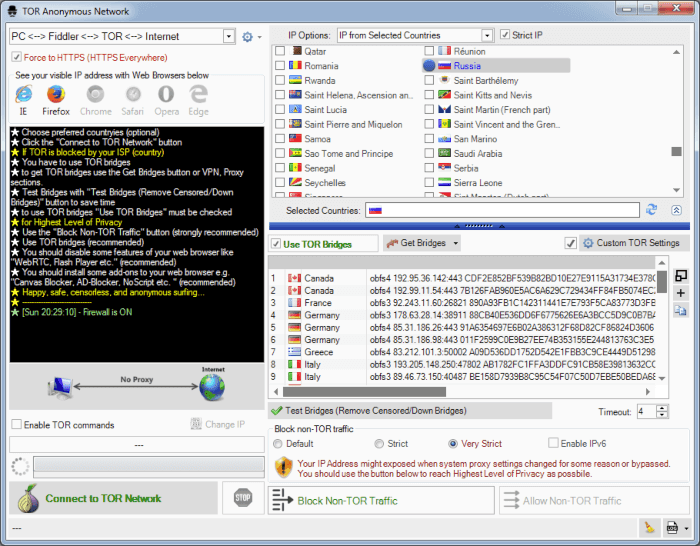Click Connect to TOR Network button
This screenshot has width=700, height=546.
113,498
